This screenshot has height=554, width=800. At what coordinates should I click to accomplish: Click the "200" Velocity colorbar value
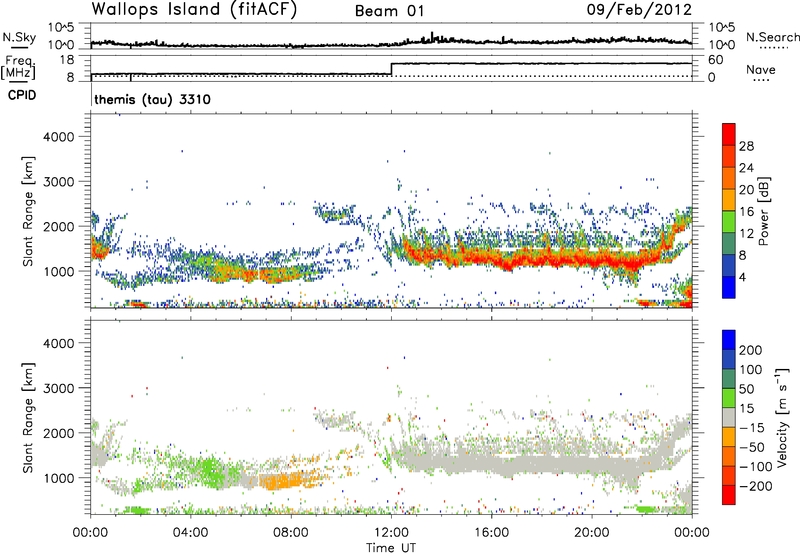[751, 350]
